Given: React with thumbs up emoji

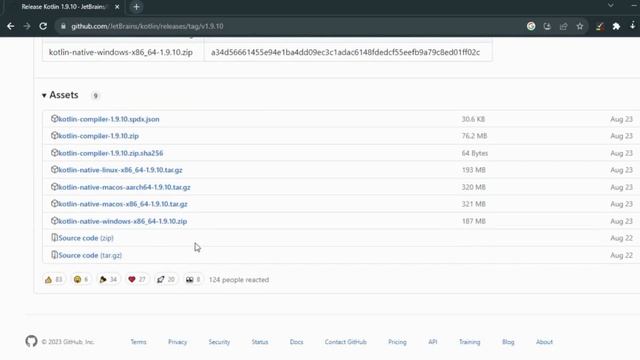Looking at the screenshot, I should (x=53, y=280).
